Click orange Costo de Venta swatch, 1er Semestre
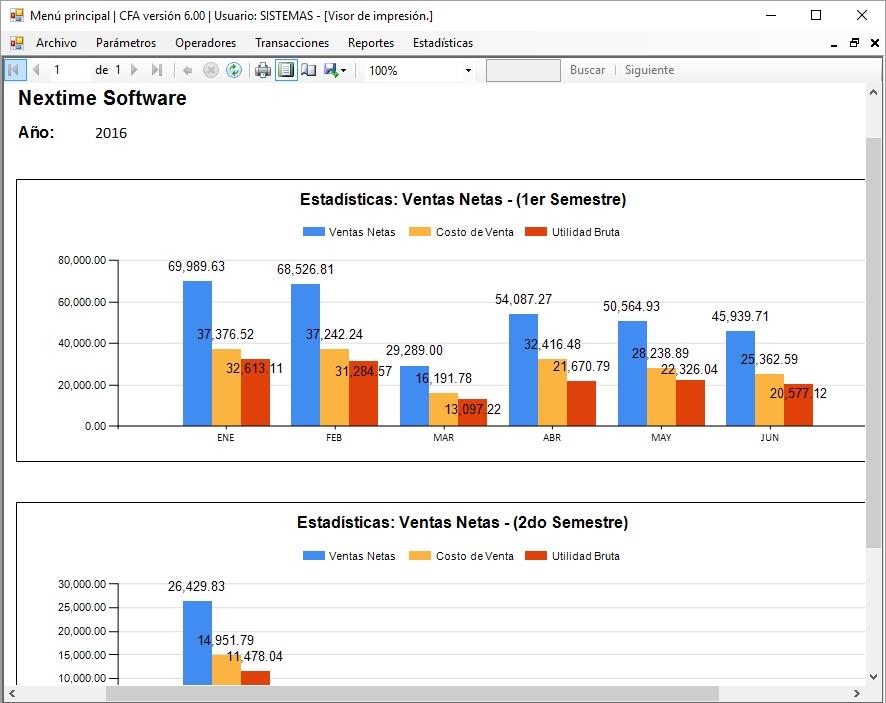Image resolution: width=886 pixels, height=703 pixels. (x=420, y=232)
